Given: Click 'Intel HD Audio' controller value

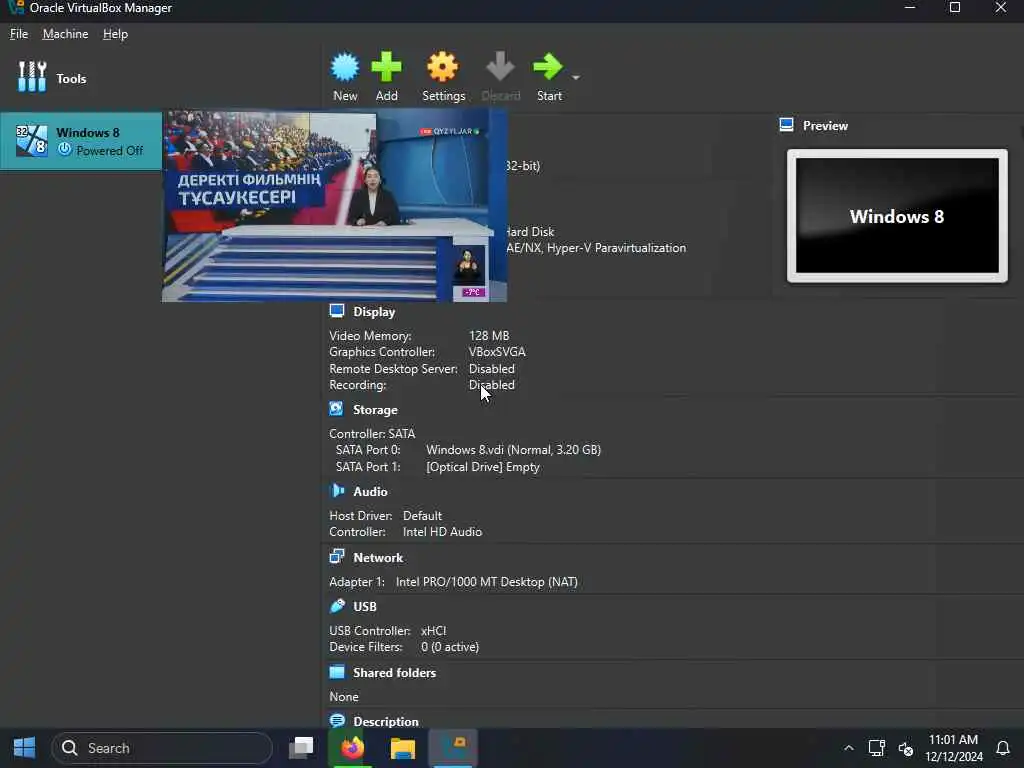Looking at the screenshot, I should click(442, 532).
